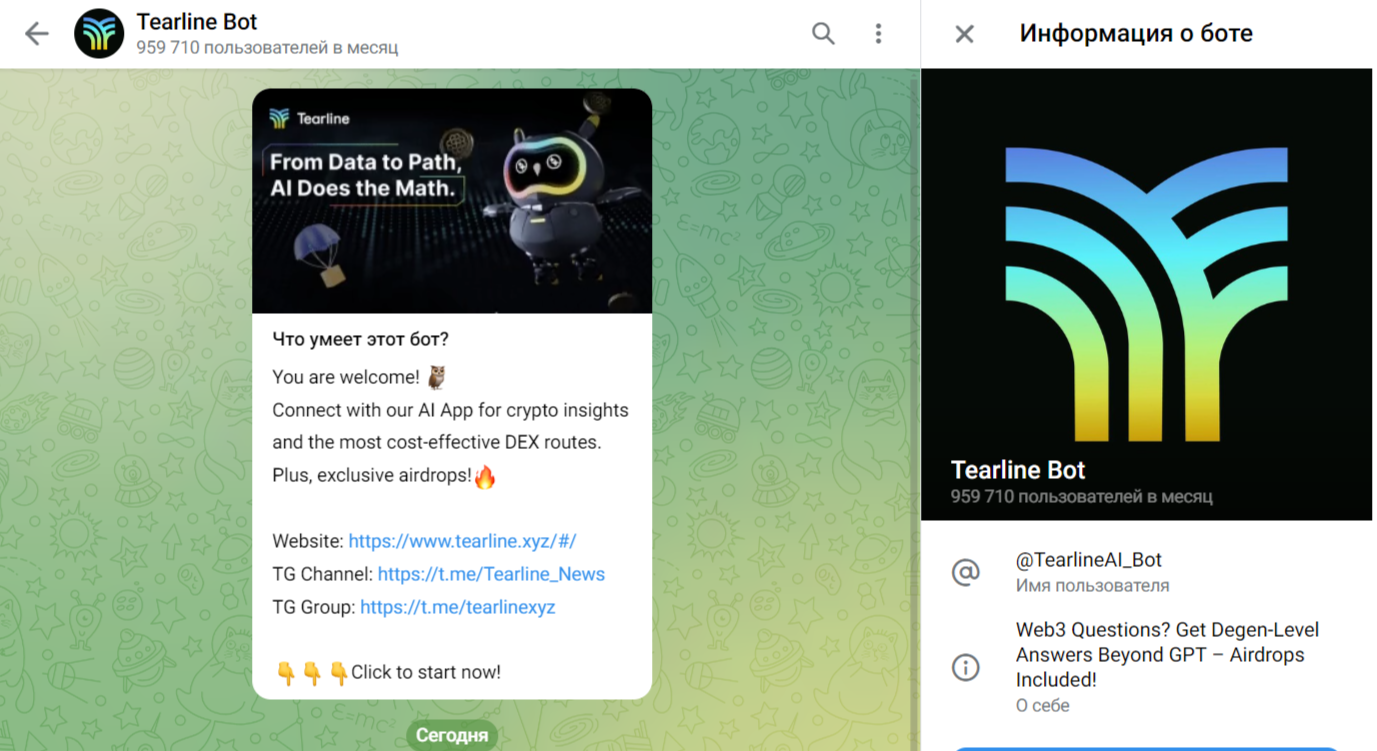The width and height of the screenshot is (1377, 751).
Task: Click the username @ icon
Action: click(x=966, y=572)
